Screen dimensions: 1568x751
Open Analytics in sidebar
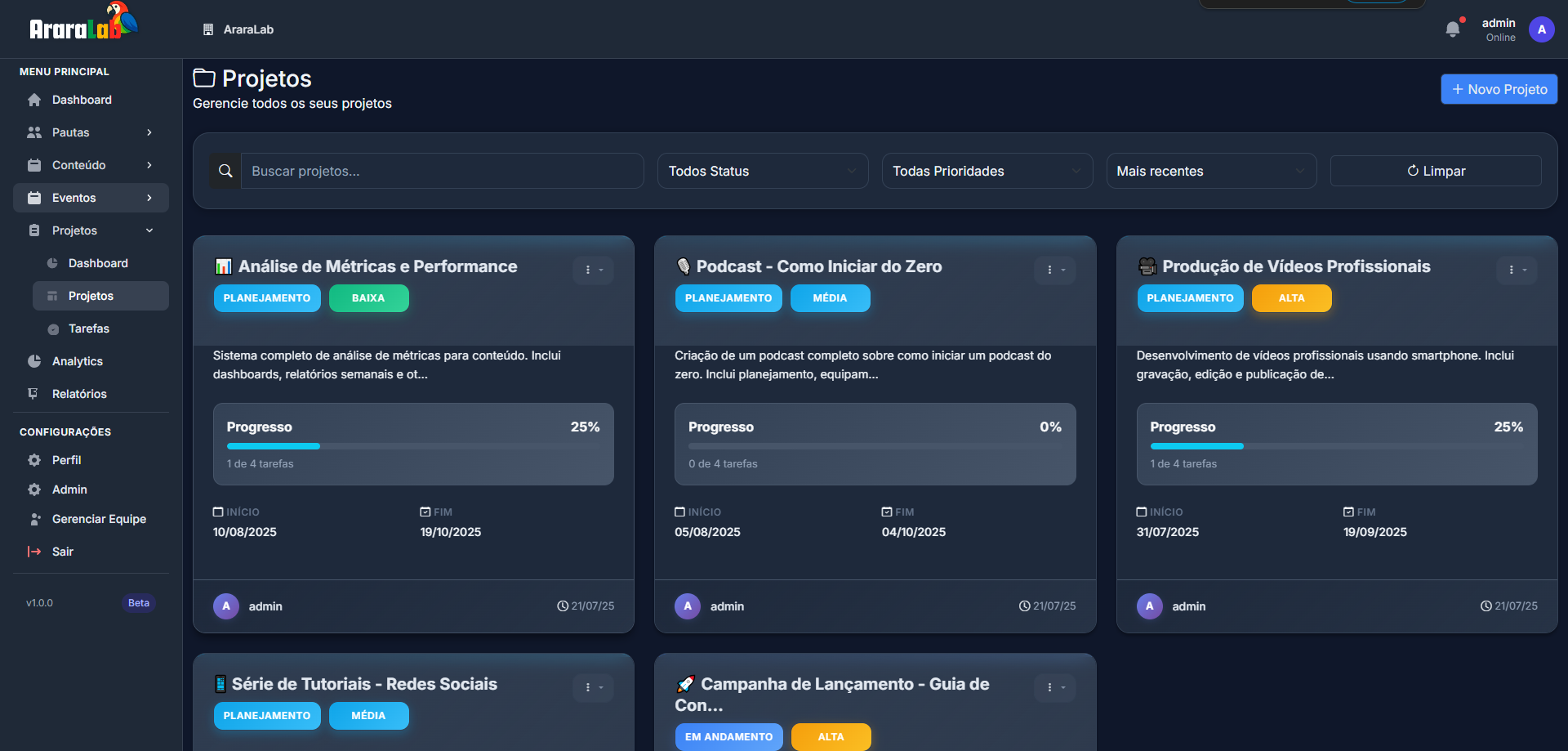91,361
